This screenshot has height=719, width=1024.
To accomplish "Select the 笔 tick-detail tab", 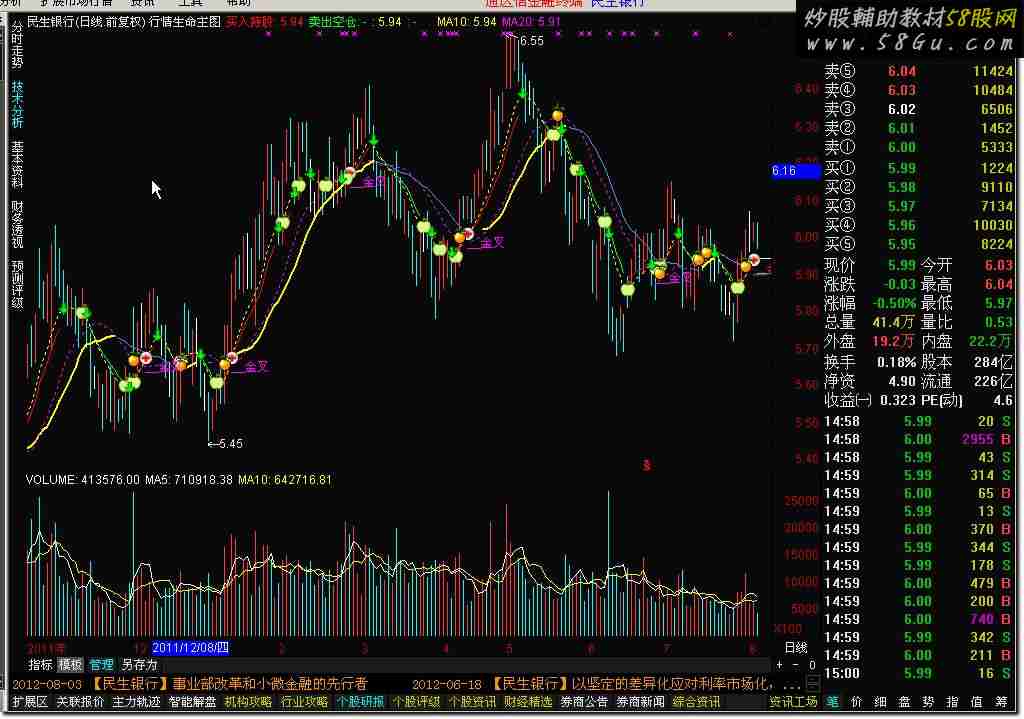I will coord(833,702).
